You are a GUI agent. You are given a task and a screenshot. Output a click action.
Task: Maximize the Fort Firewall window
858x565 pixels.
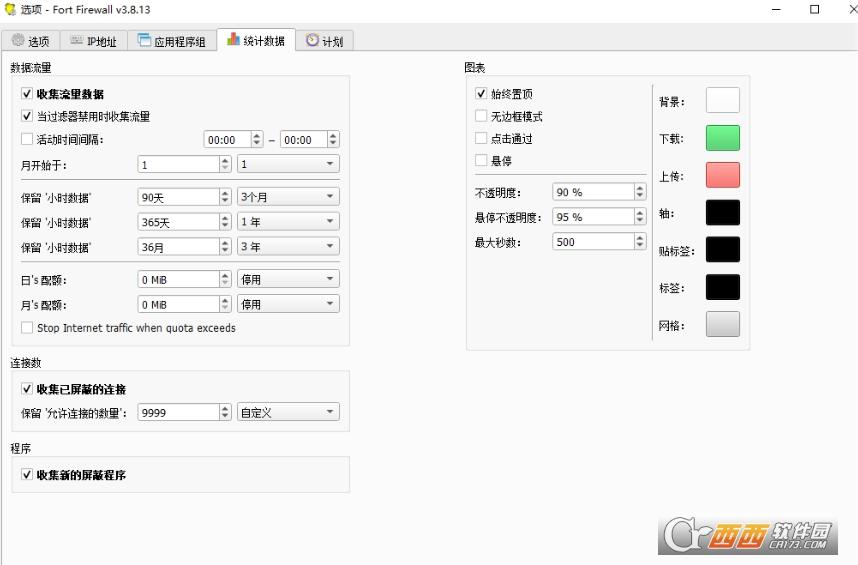pyautogui.click(x=814, y=9)
